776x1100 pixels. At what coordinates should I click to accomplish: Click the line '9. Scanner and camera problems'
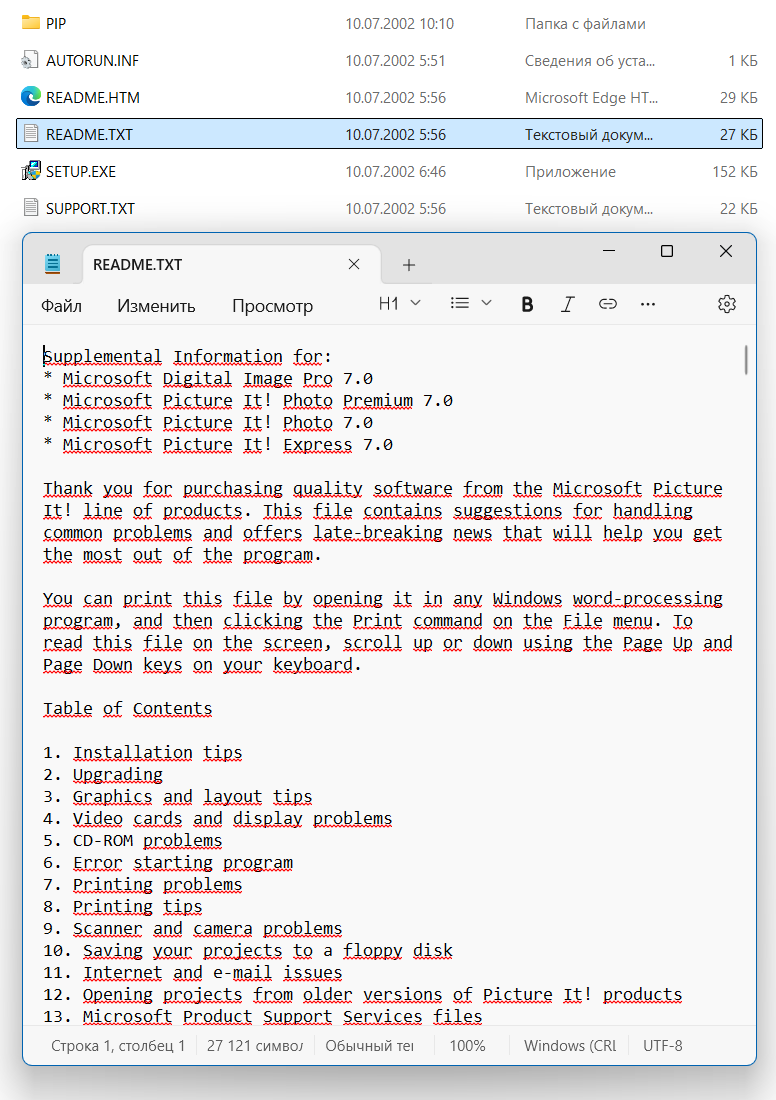[192, 929]
